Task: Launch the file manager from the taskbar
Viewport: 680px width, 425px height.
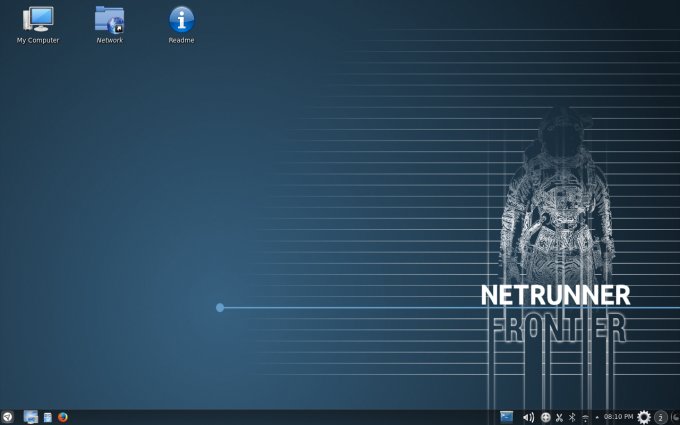Action: tap(48, 418)
